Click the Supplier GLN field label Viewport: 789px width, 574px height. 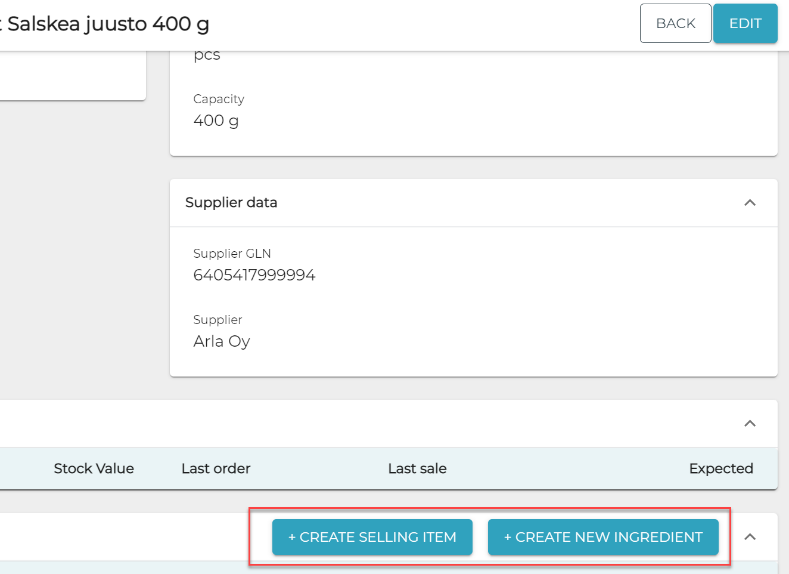tap(232, 254)
